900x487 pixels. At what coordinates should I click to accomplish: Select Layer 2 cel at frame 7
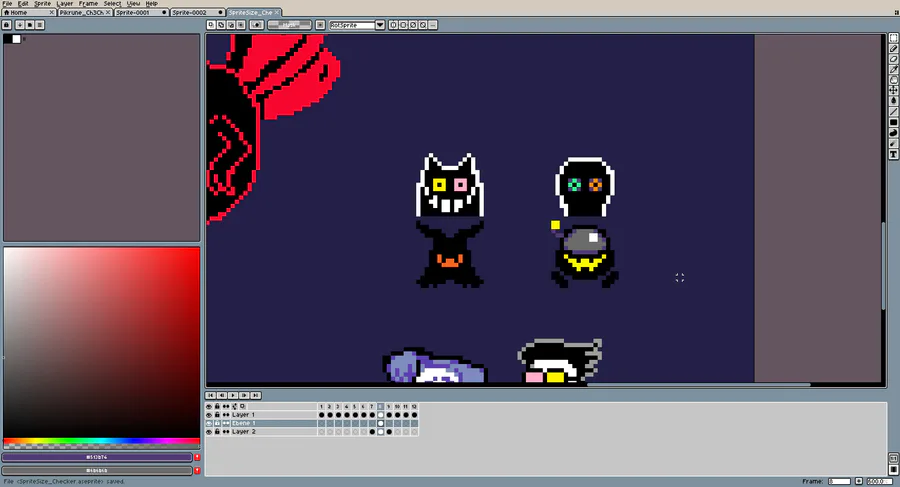372,432
